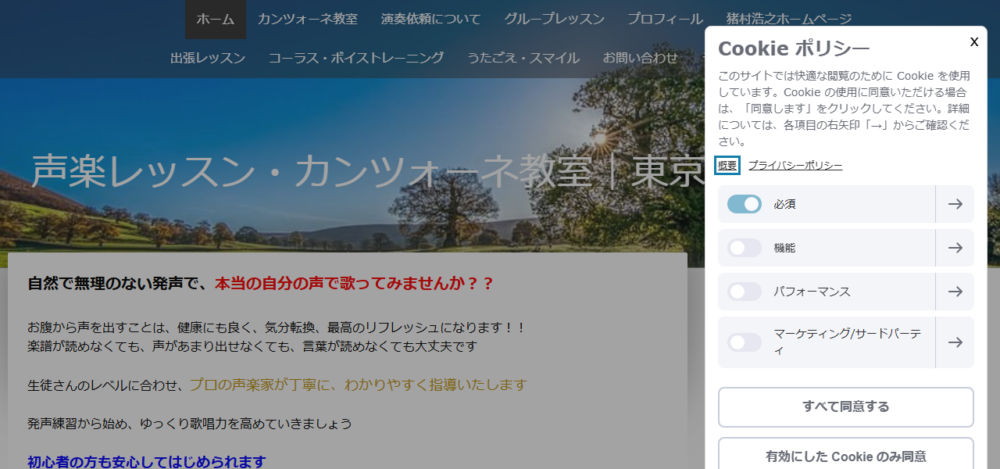Image resolution: width=1000 pixels, height=469 pixels.
Task: Toggle the 必須 cookie switch
Action: tap(744, 204)
